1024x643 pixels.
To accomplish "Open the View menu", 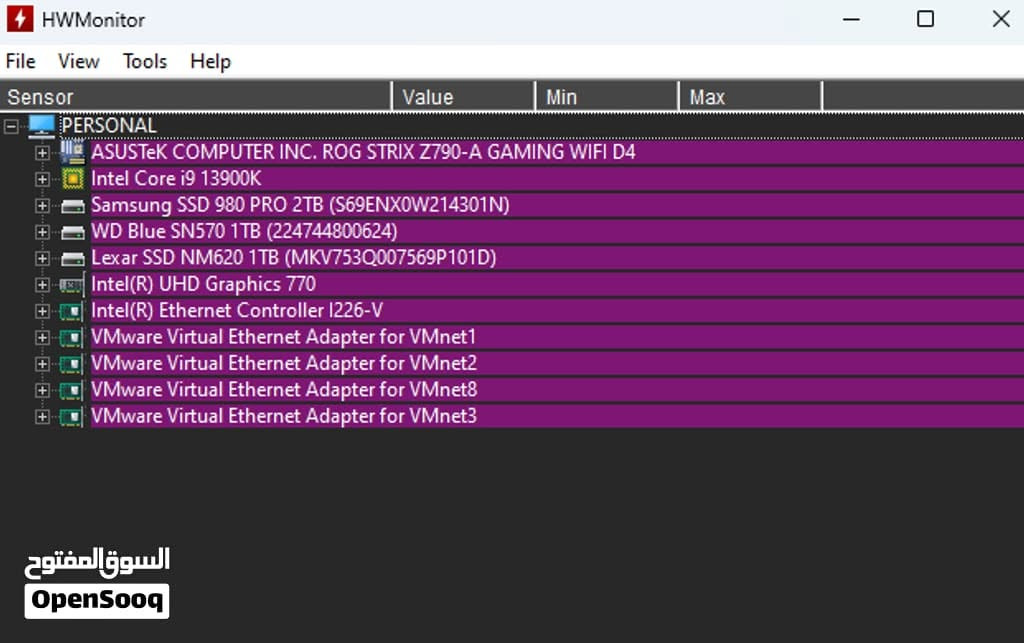I will point(78,61).
